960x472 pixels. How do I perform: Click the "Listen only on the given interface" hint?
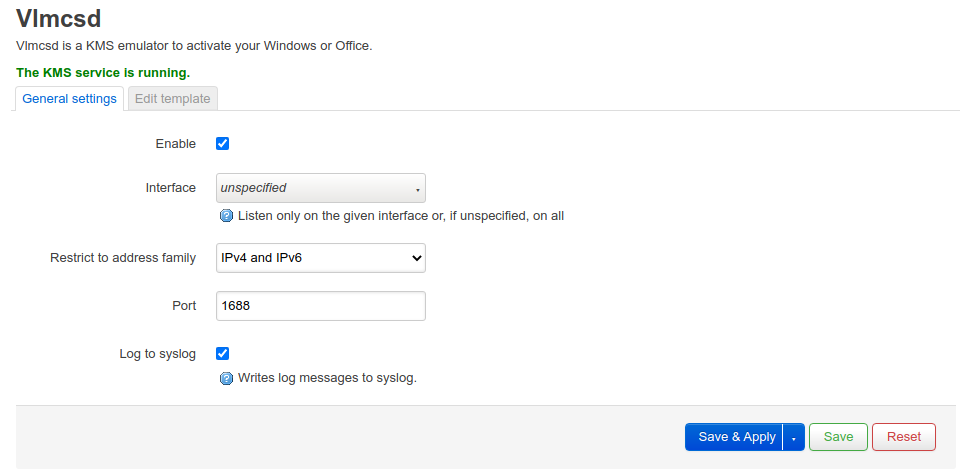coord(400,216)
